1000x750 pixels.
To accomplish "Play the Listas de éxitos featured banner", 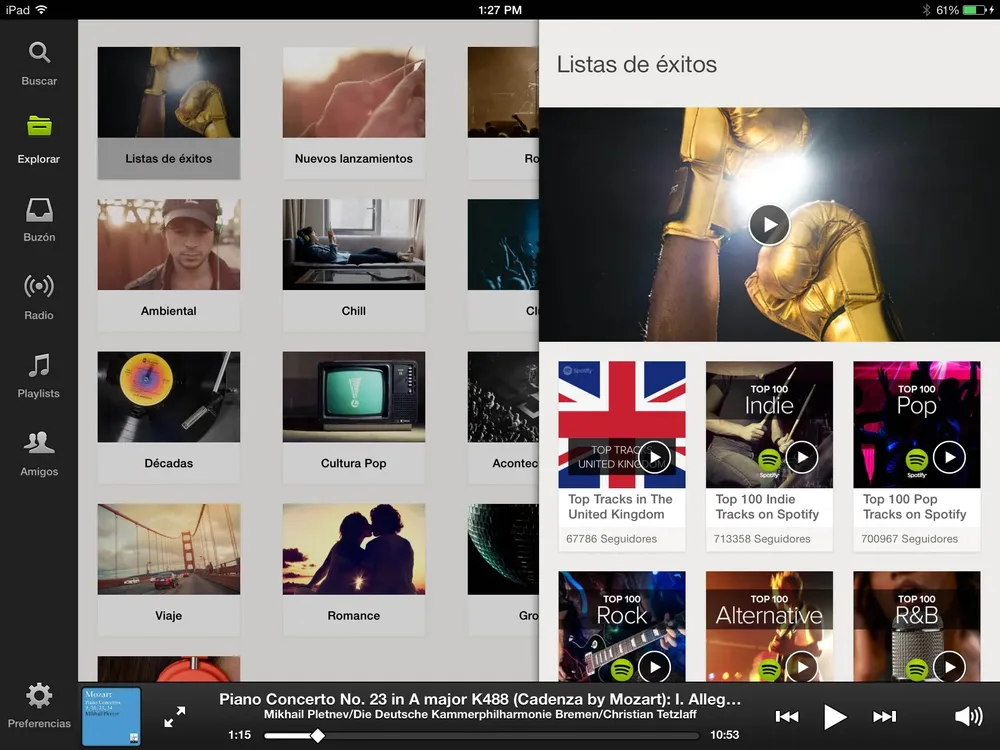I will [x=769, y=225].
